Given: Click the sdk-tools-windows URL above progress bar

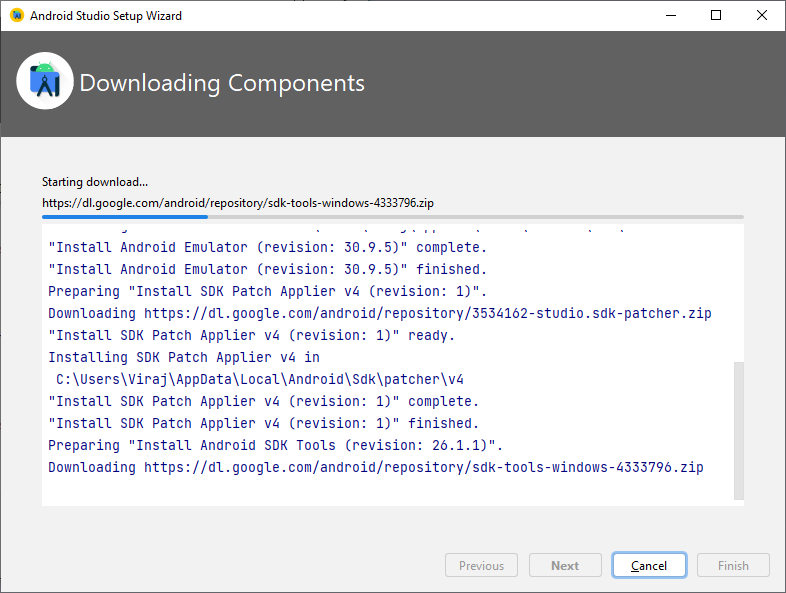Looking at the screenshot, I should [x=238, y=203].
